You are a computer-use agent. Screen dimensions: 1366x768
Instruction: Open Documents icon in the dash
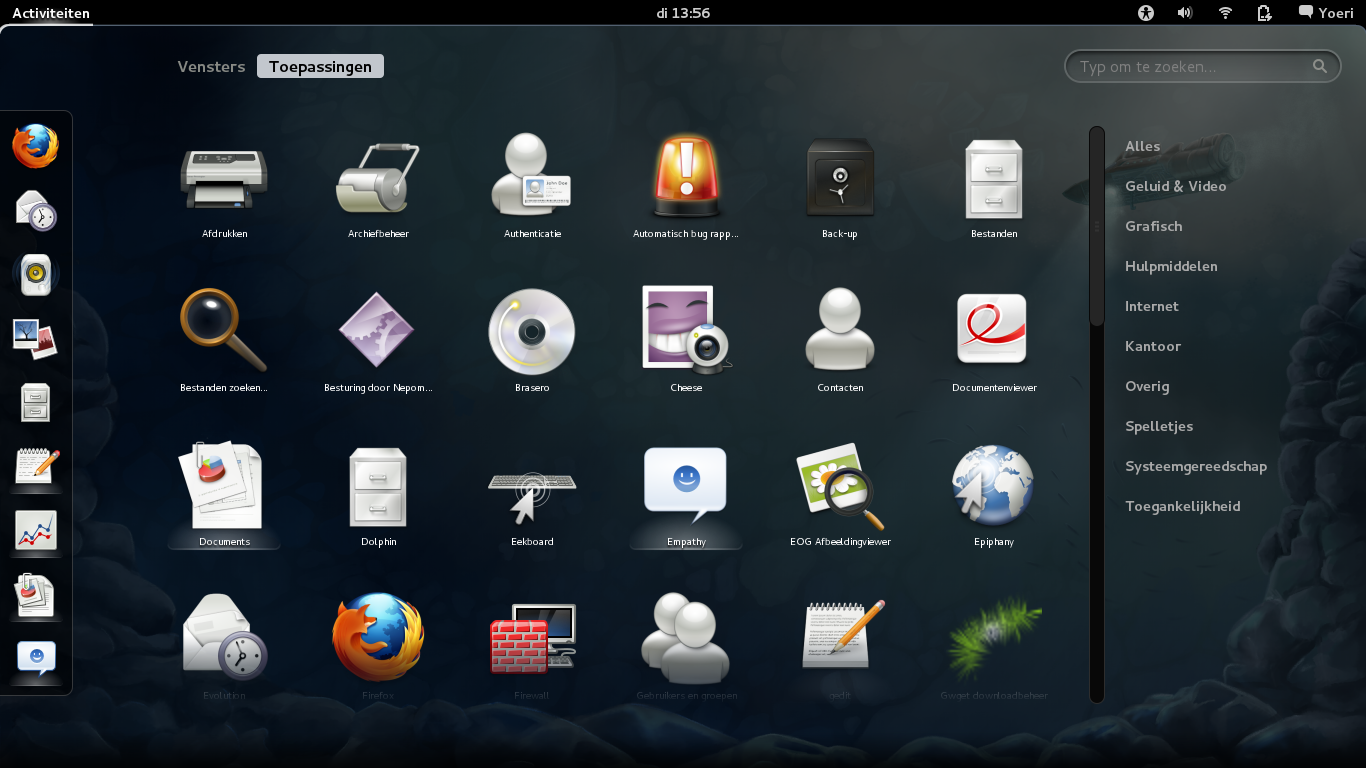tap(36, 594)
